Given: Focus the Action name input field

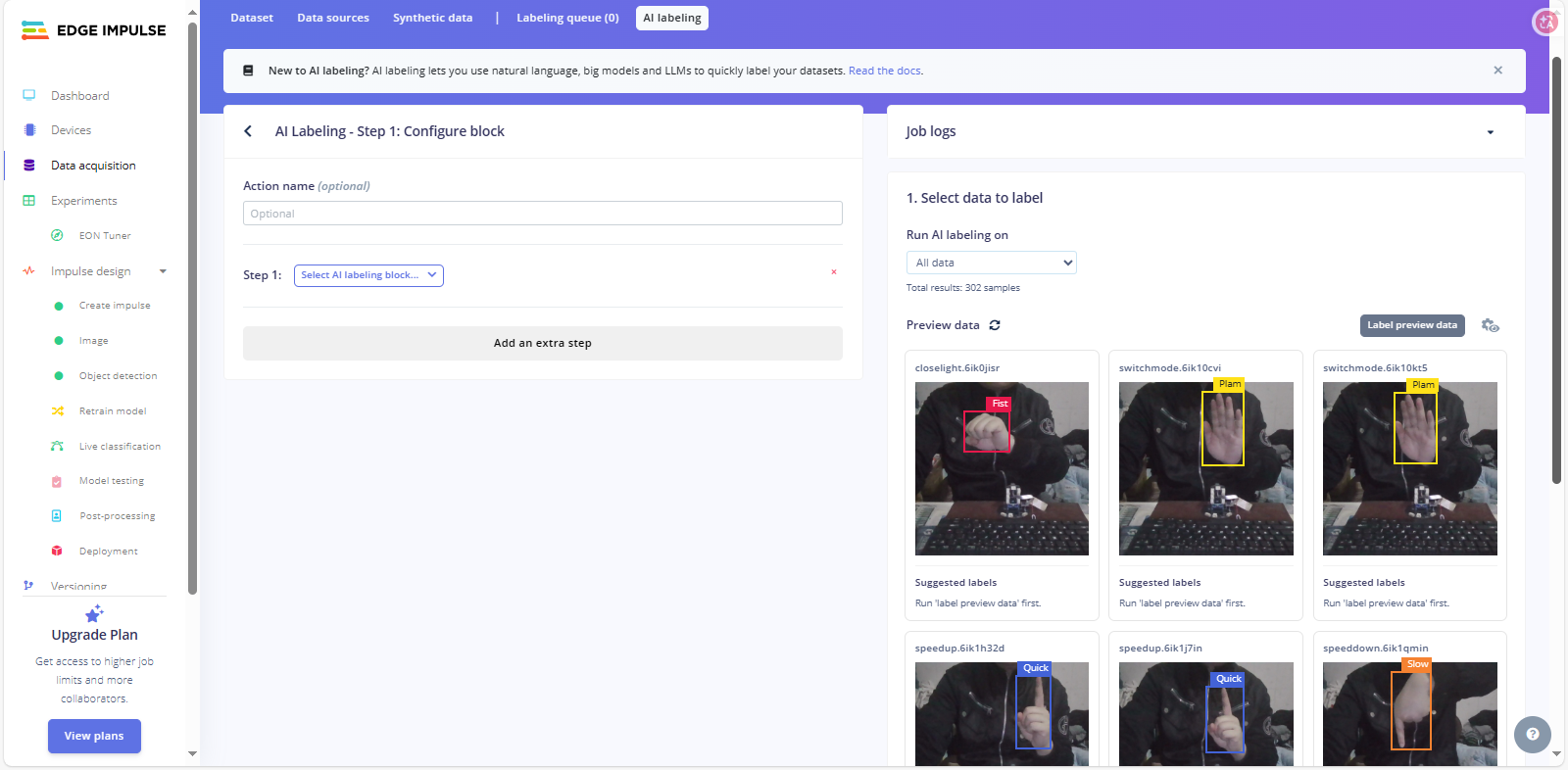Looking at the screenshot, I should [x=543, y=214].
